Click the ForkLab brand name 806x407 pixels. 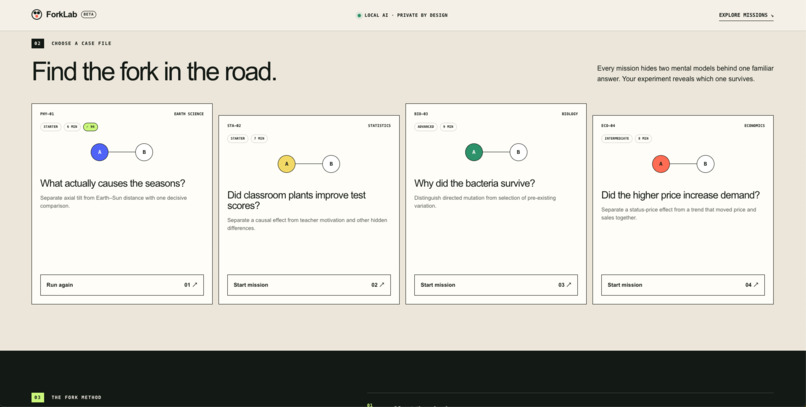point(61,14)
